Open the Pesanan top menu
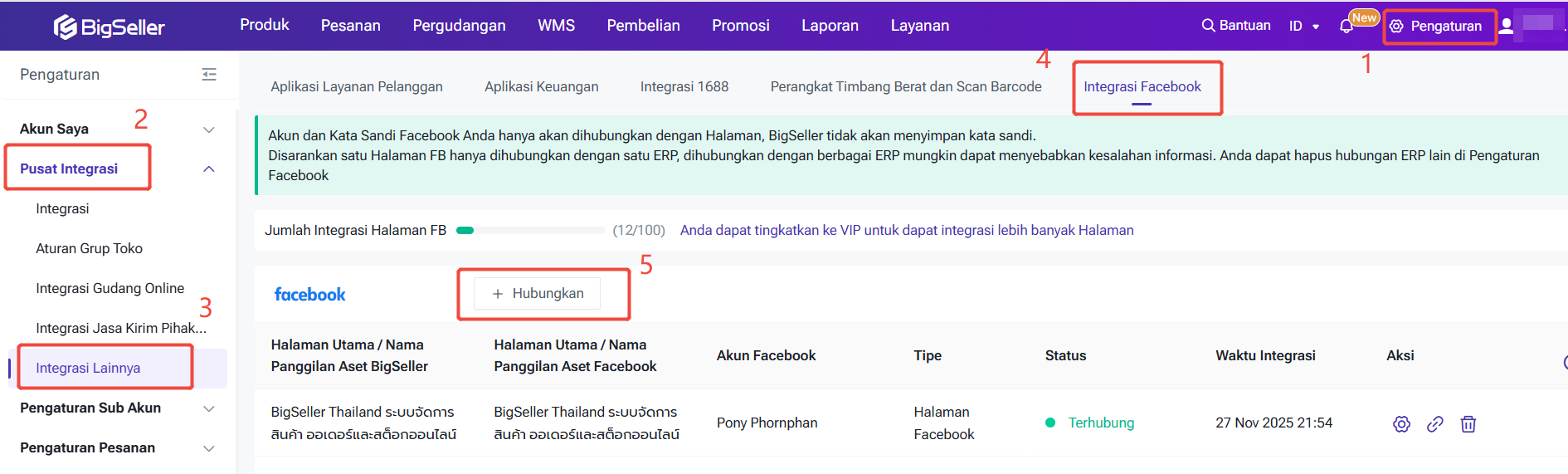Viewport: 1568px width, 474px height. pos(350,26)
